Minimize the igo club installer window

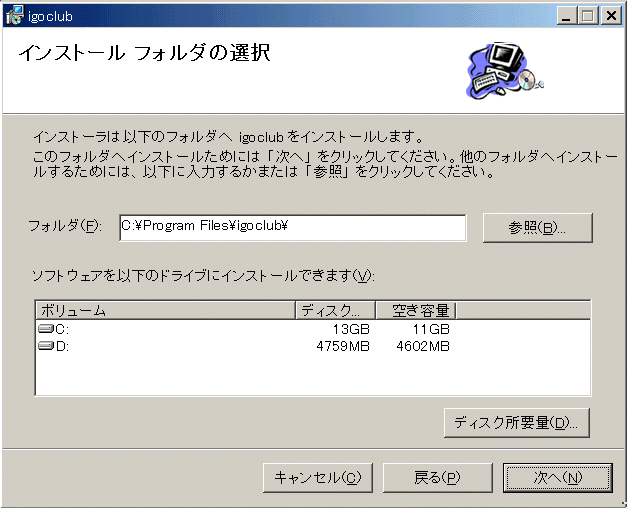pyautogui.click(x=566, y=16)
